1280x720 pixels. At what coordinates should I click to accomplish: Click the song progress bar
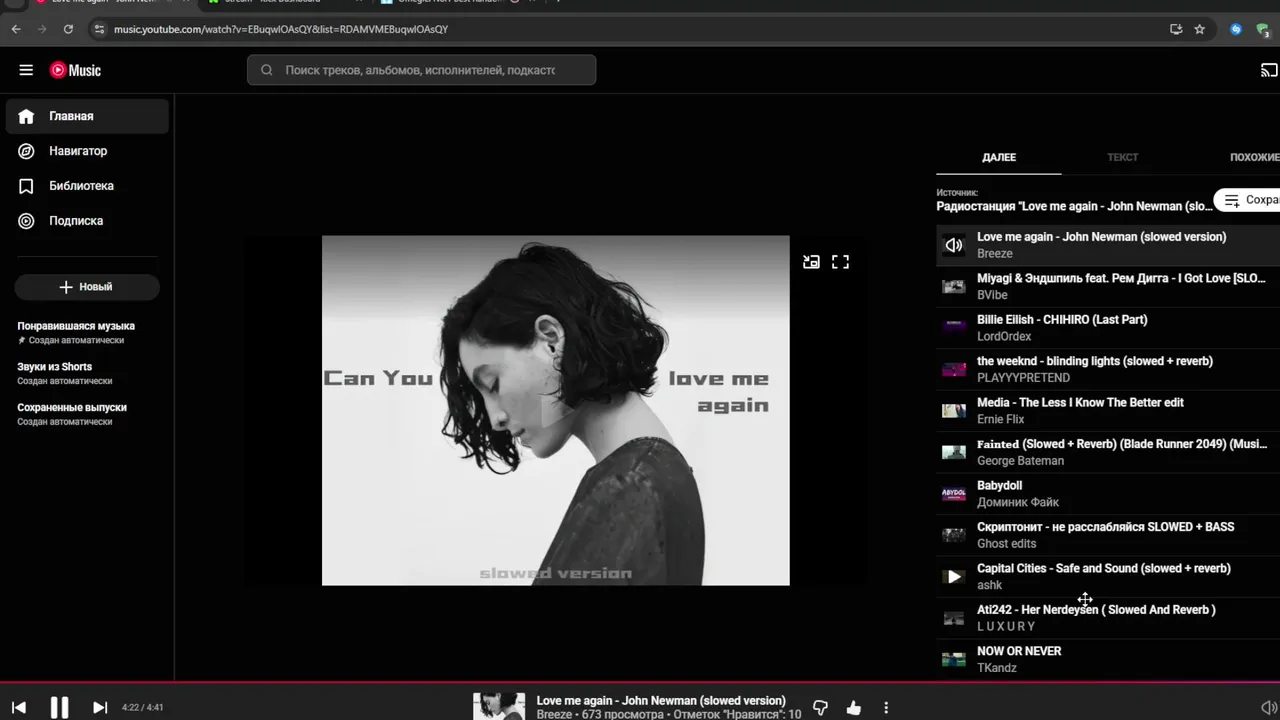(x=640, y=684)
